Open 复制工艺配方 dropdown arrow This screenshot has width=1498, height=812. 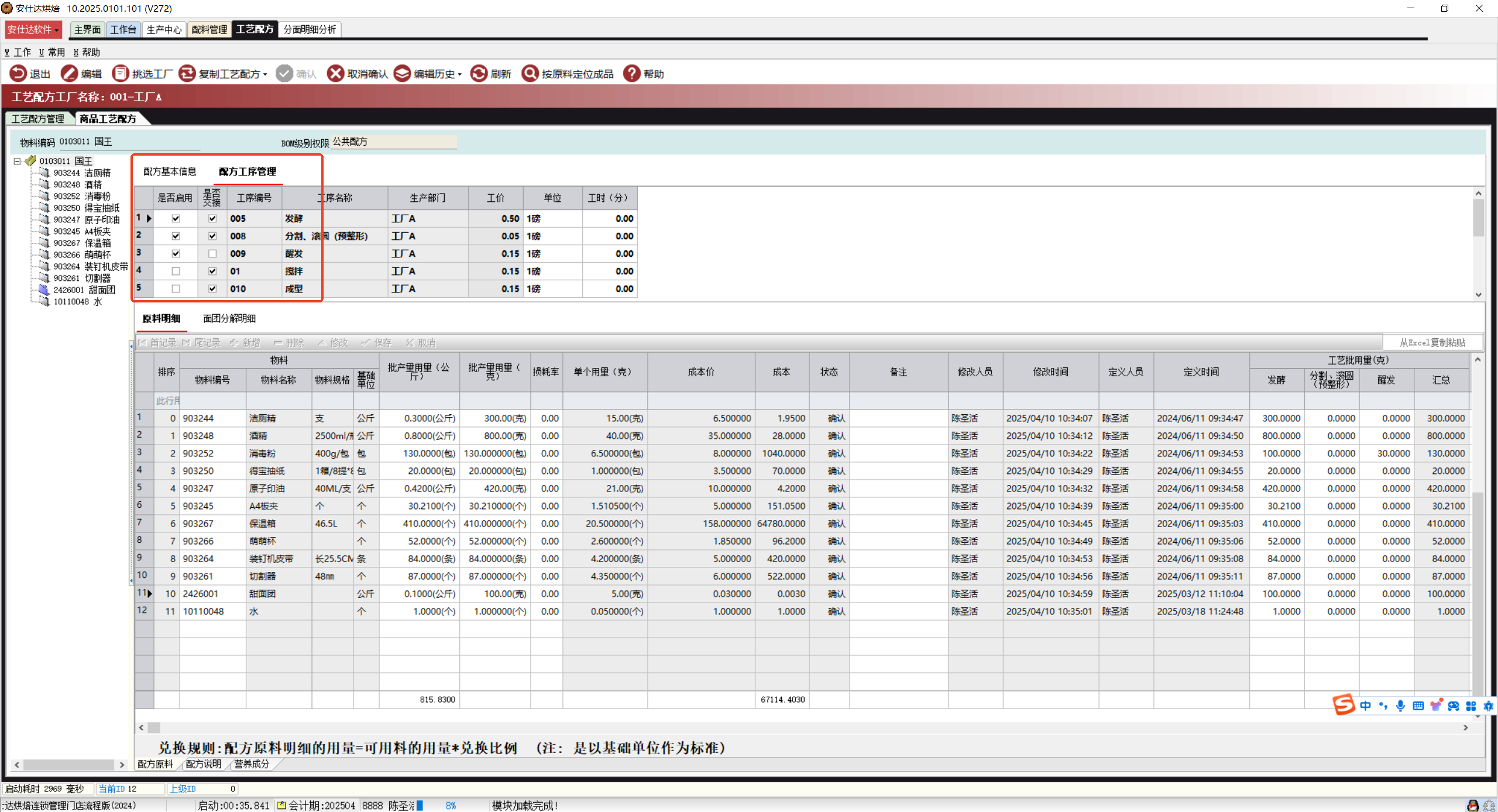click(266, 75)
